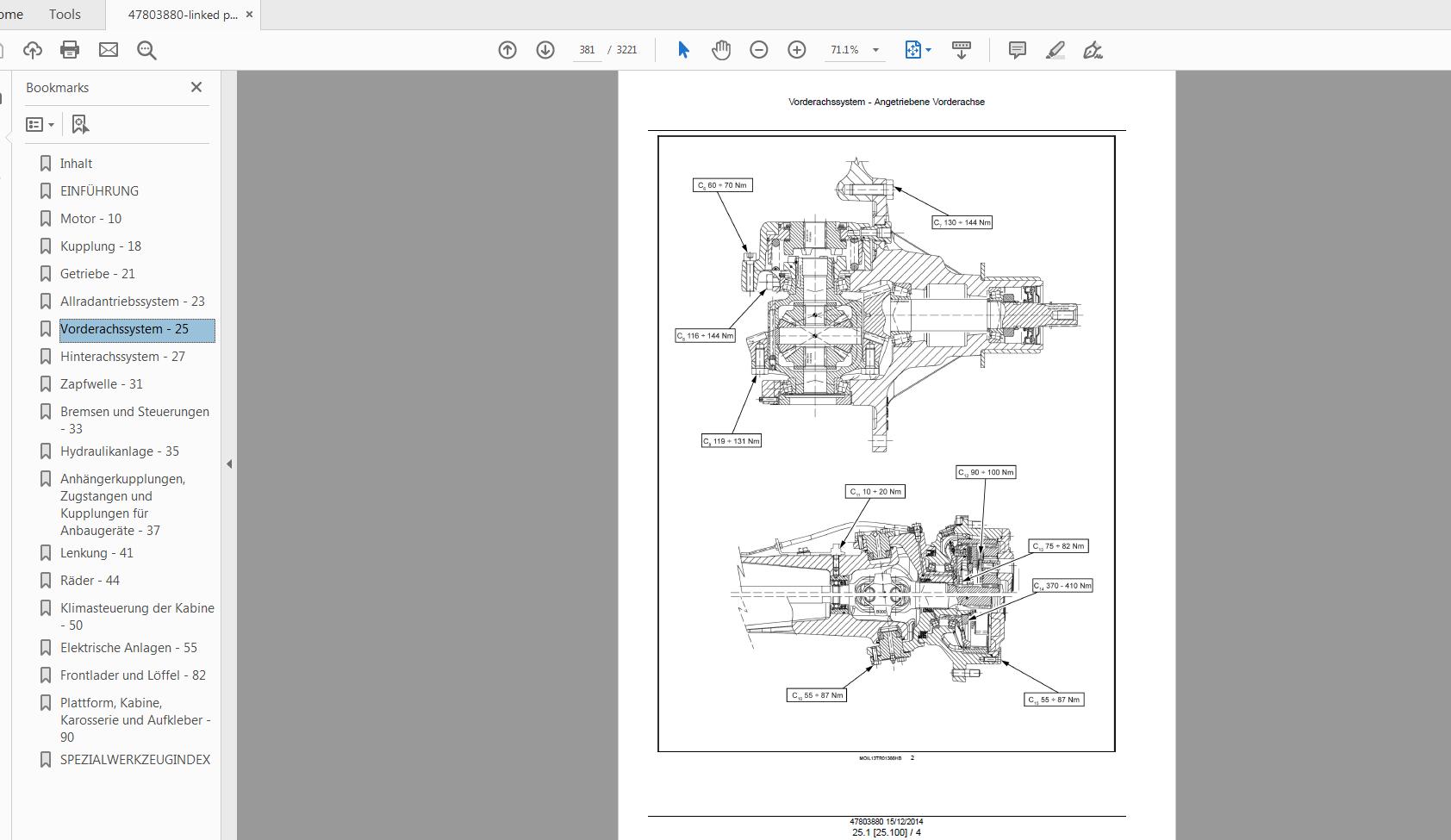Click the C2 60 ÷ 70 Nm label
1451x840 pixels.
(x=723, y=185)
